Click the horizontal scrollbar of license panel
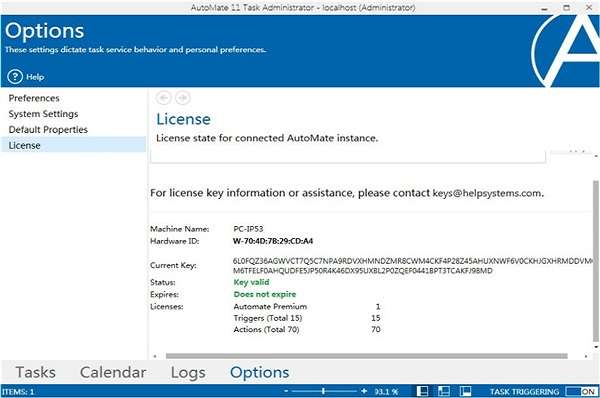This screenshot has width=600, height=398. pos(366,356)
